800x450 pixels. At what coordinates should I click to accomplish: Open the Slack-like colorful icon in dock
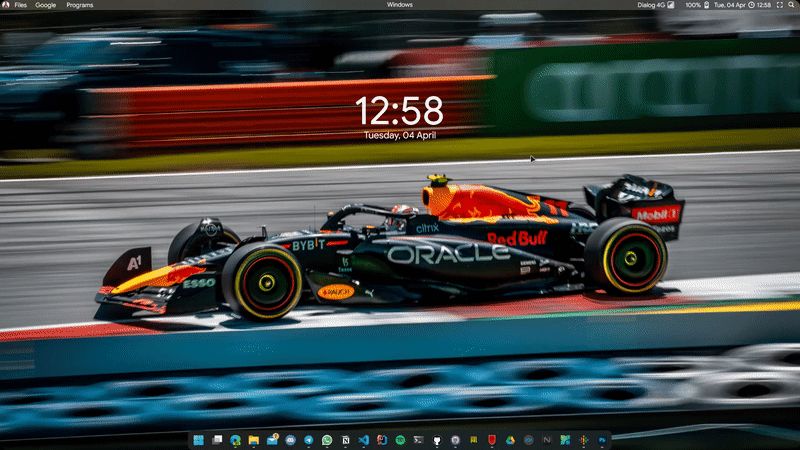point(583,440)
